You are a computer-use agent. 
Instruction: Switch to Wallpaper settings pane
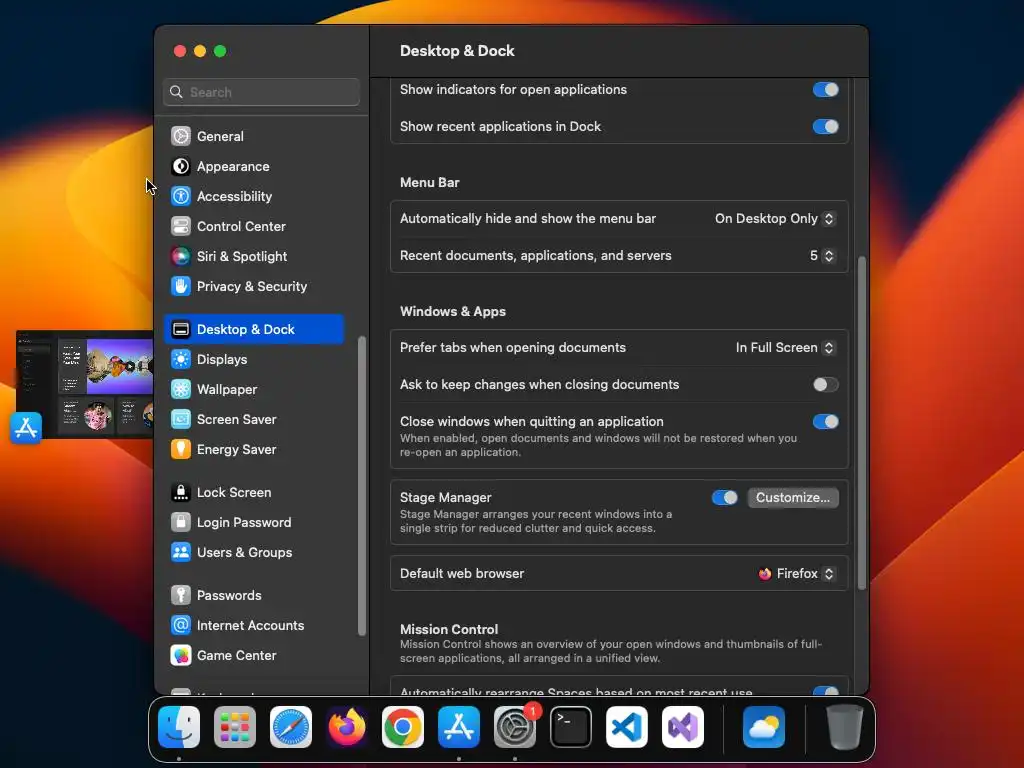[x=254, y=389]
